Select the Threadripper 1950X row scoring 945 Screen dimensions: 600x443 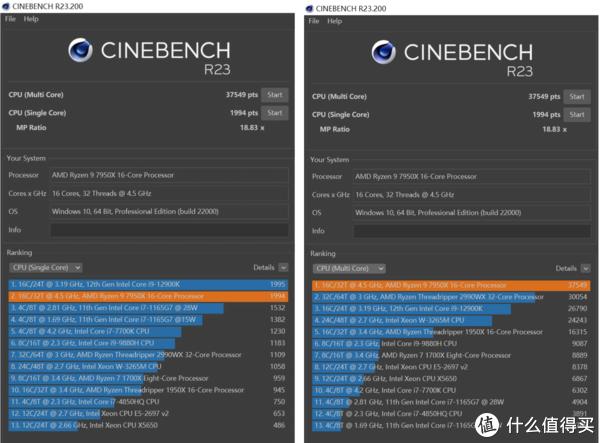point(148,390)
